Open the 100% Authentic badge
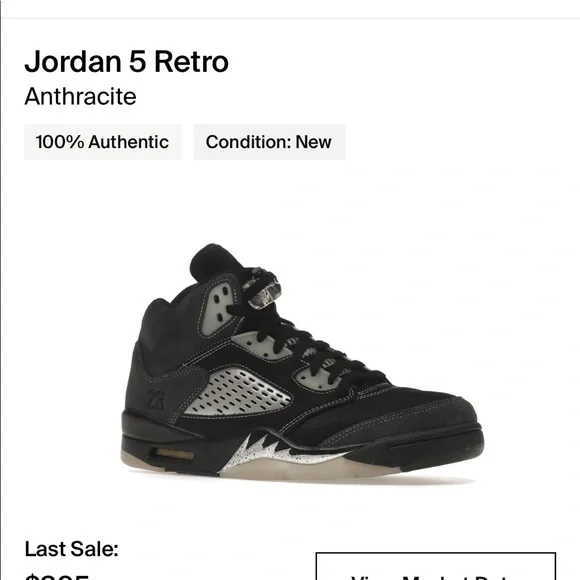Screen dimensions: 580x580 coord(103,142)
